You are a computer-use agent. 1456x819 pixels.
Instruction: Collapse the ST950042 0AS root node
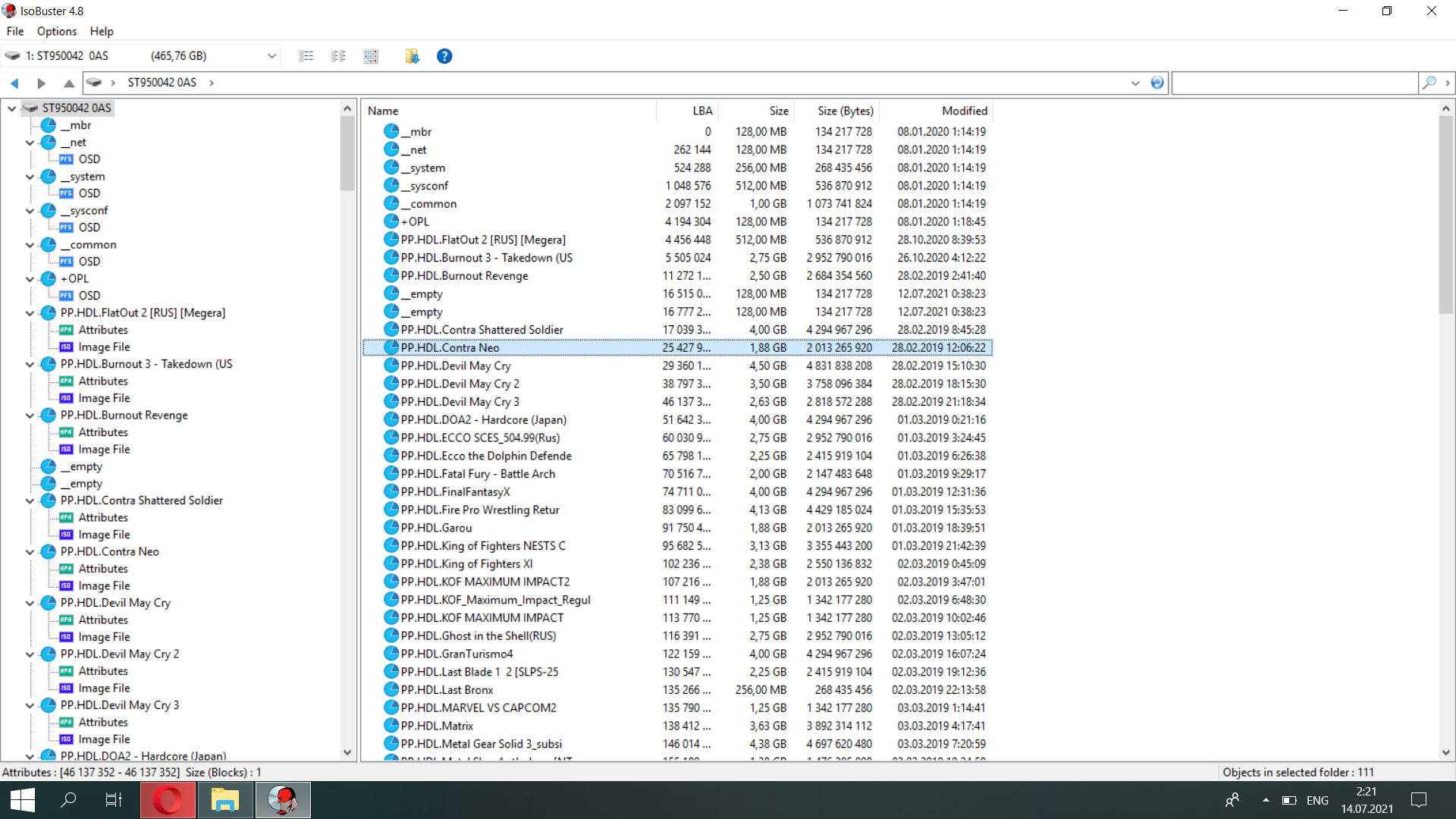click(x=11, y=108)
